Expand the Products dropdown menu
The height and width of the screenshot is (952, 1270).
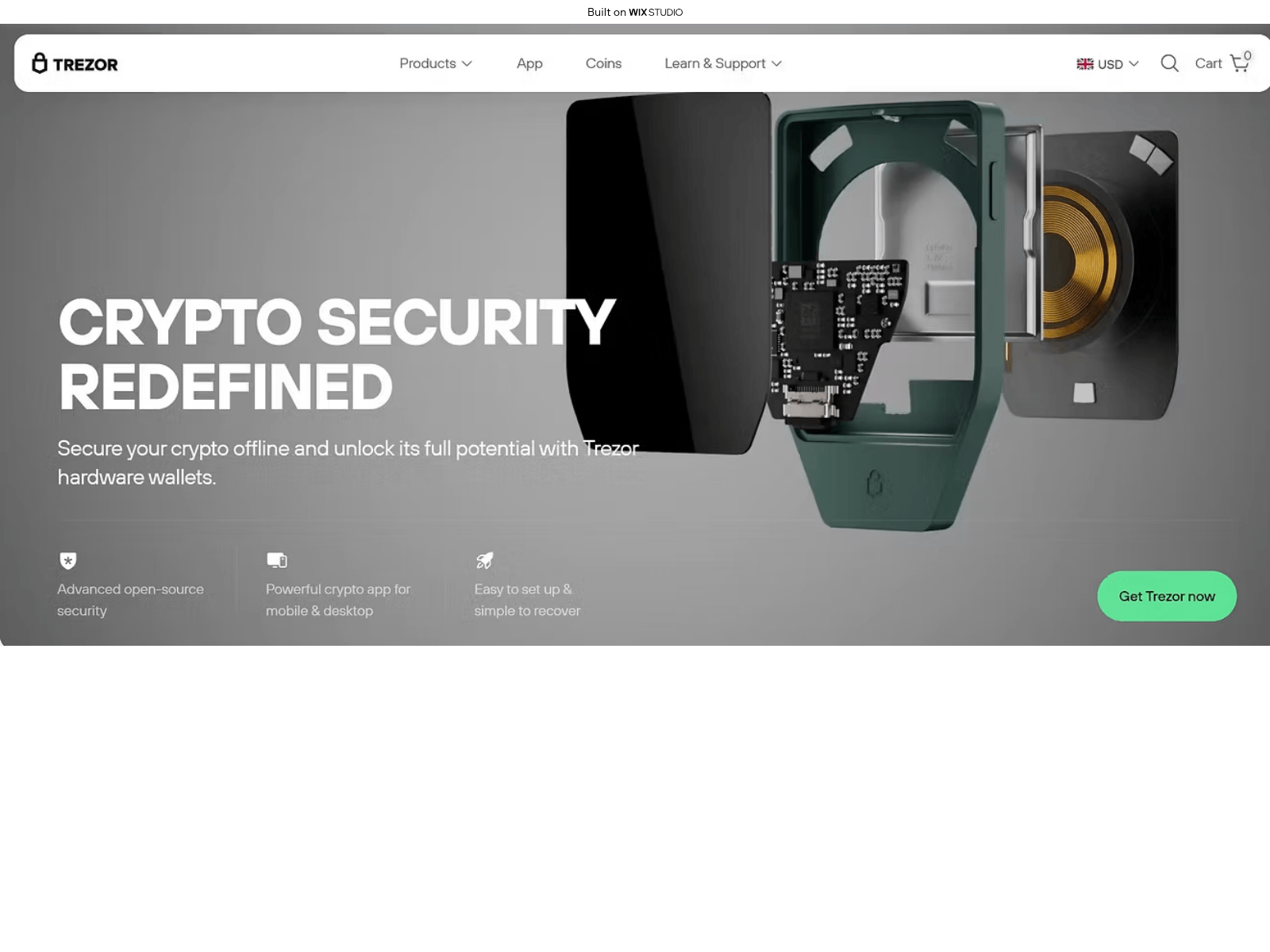click(436, 63)
